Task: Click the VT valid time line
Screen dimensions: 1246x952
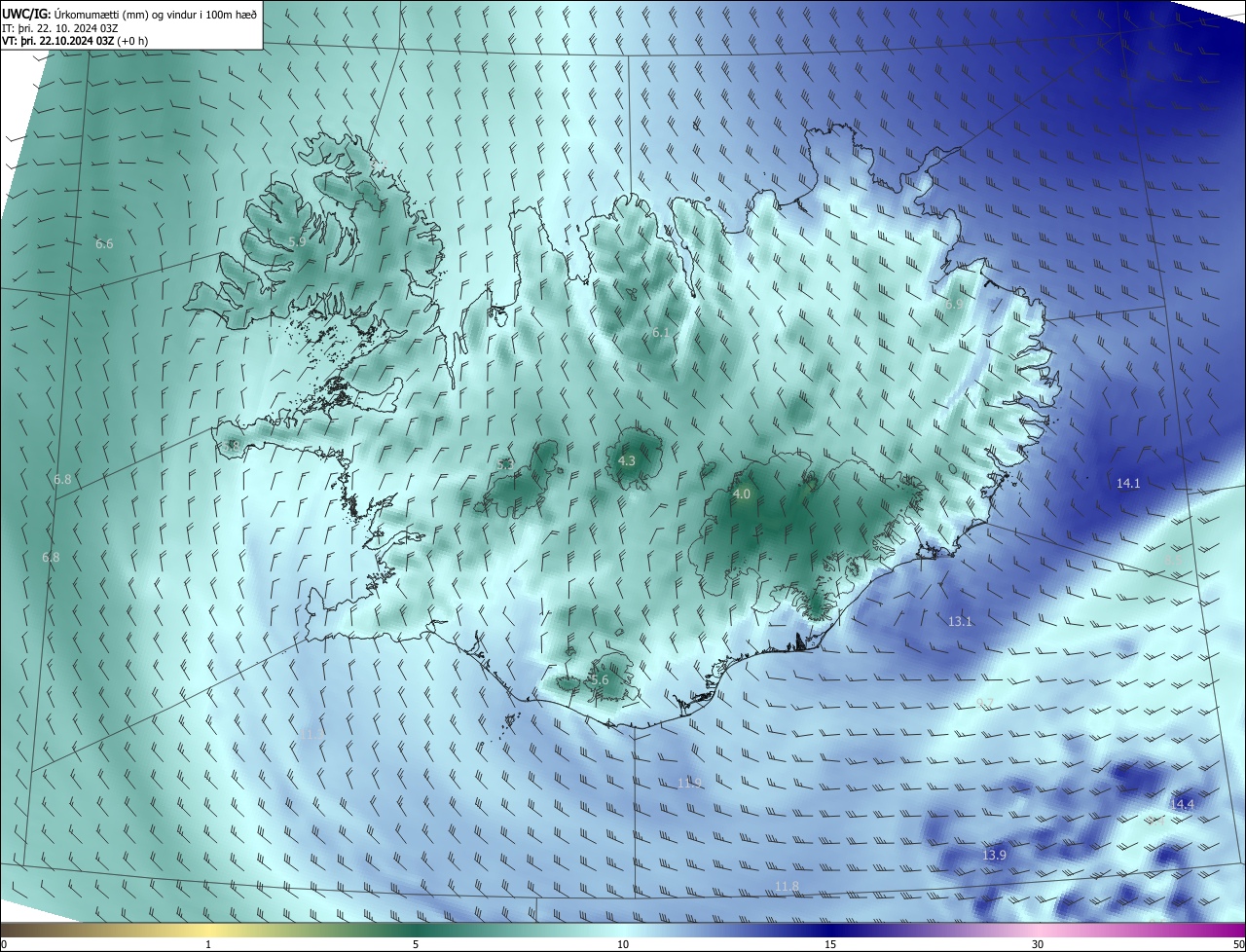Action: (75, 41)
